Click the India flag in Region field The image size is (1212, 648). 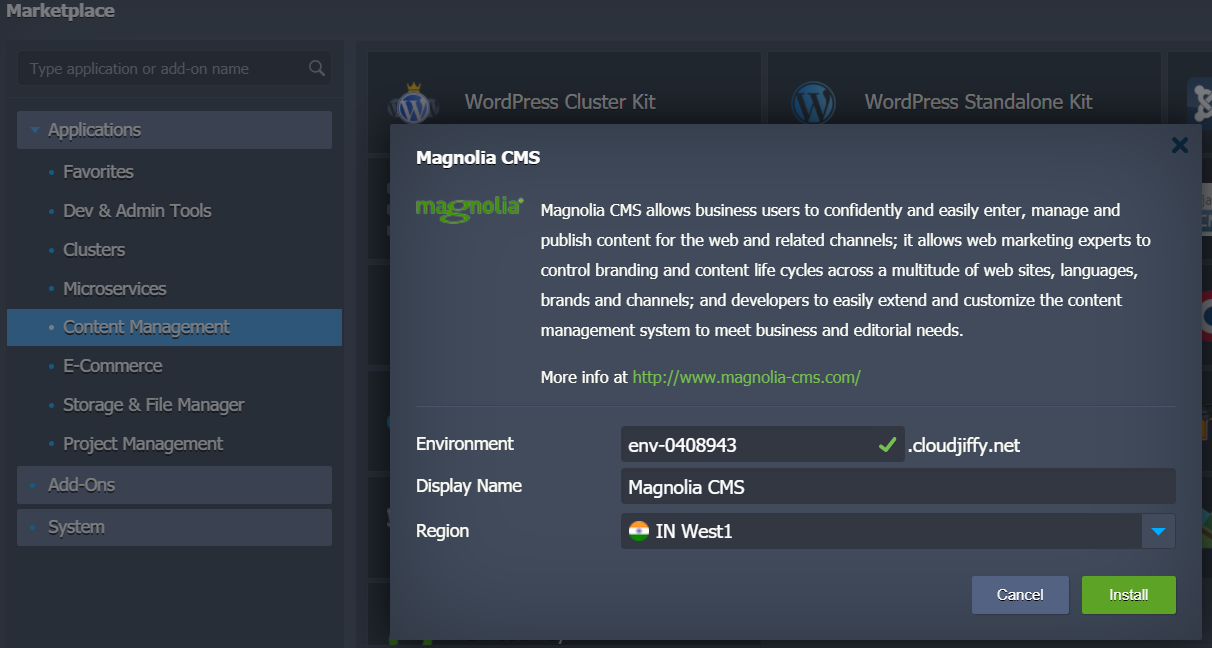638,531
